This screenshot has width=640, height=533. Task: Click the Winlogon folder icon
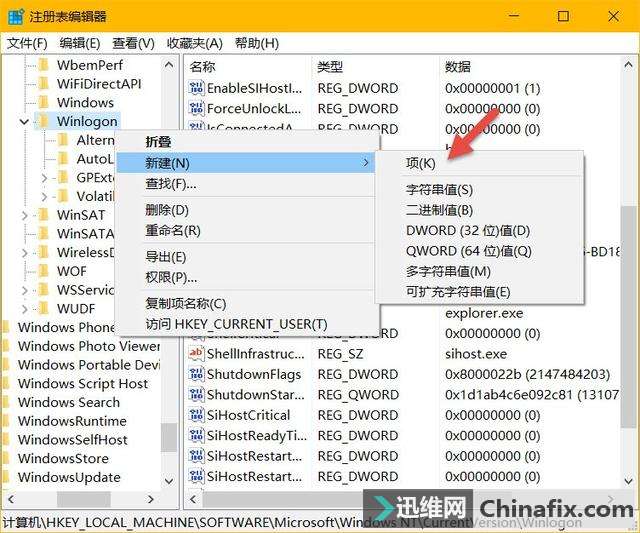coord(44,121)
